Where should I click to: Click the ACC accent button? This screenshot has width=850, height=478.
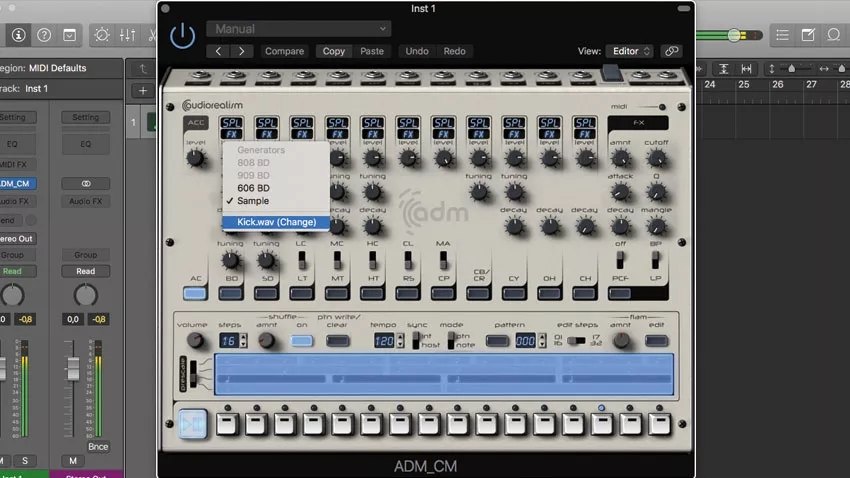[196, 122]
